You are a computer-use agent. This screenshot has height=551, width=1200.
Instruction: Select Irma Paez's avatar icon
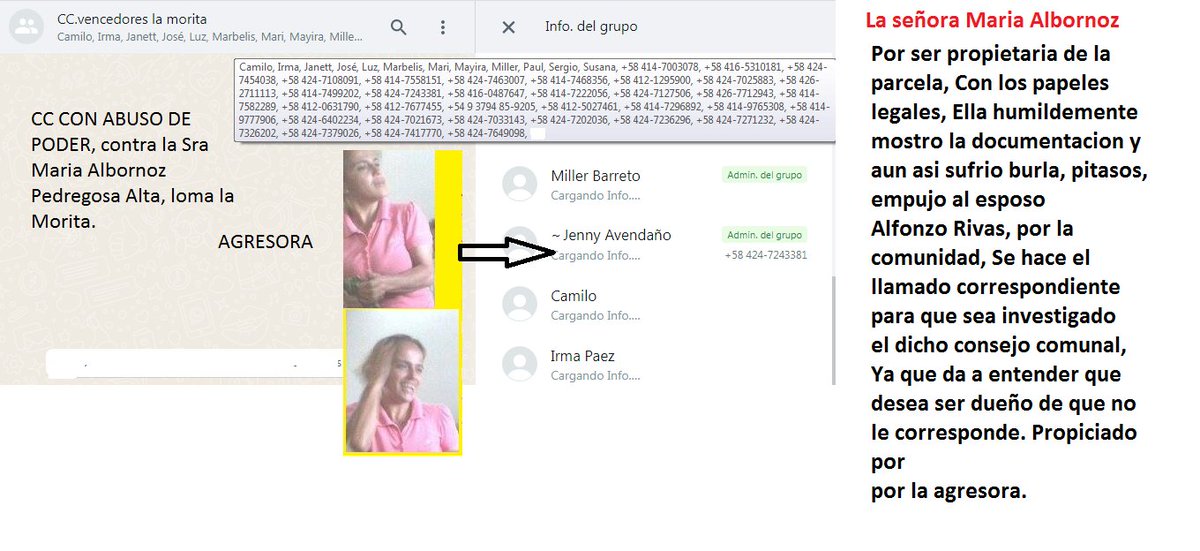tap(519, 365)
